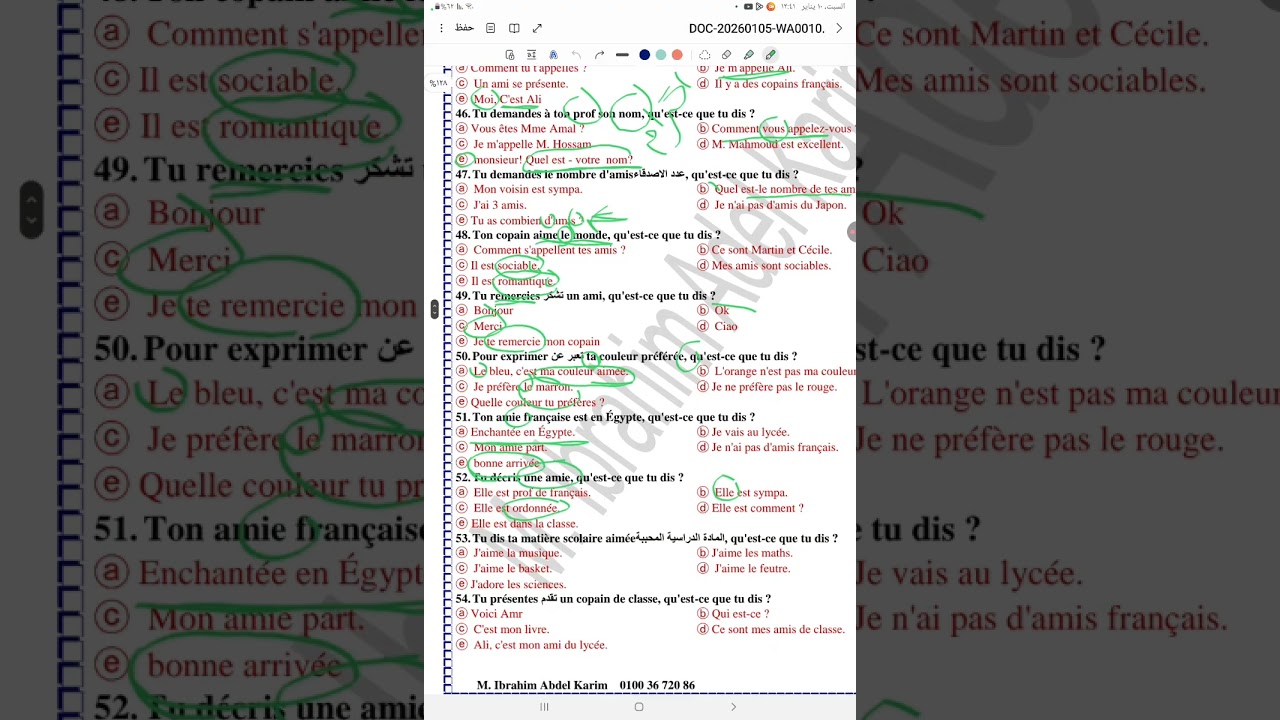The image size is (1280, 720).
Task: Toggle the lock canvas tool
Action: (x=510, y=55)
